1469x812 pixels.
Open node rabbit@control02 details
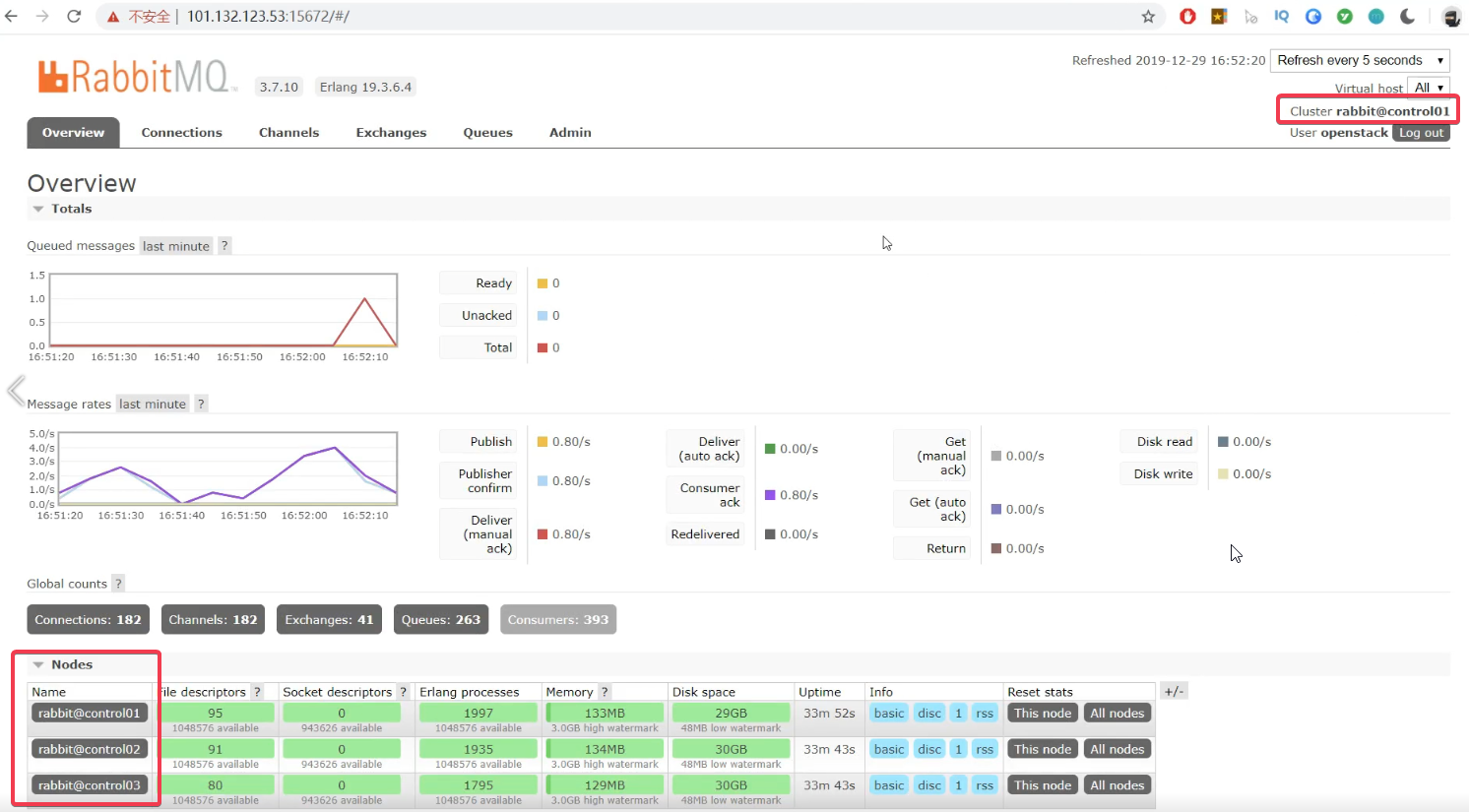[x=90, y=749]
